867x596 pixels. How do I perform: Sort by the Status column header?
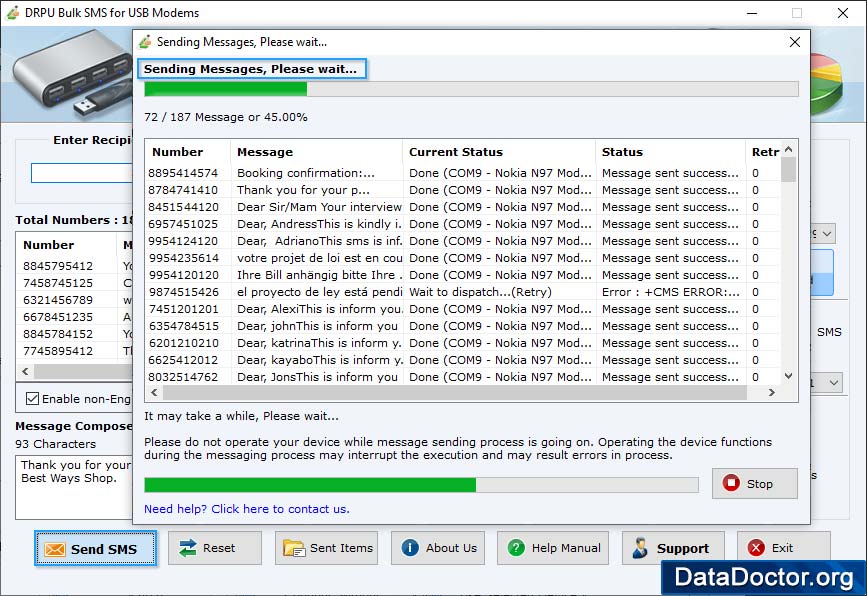670,152
